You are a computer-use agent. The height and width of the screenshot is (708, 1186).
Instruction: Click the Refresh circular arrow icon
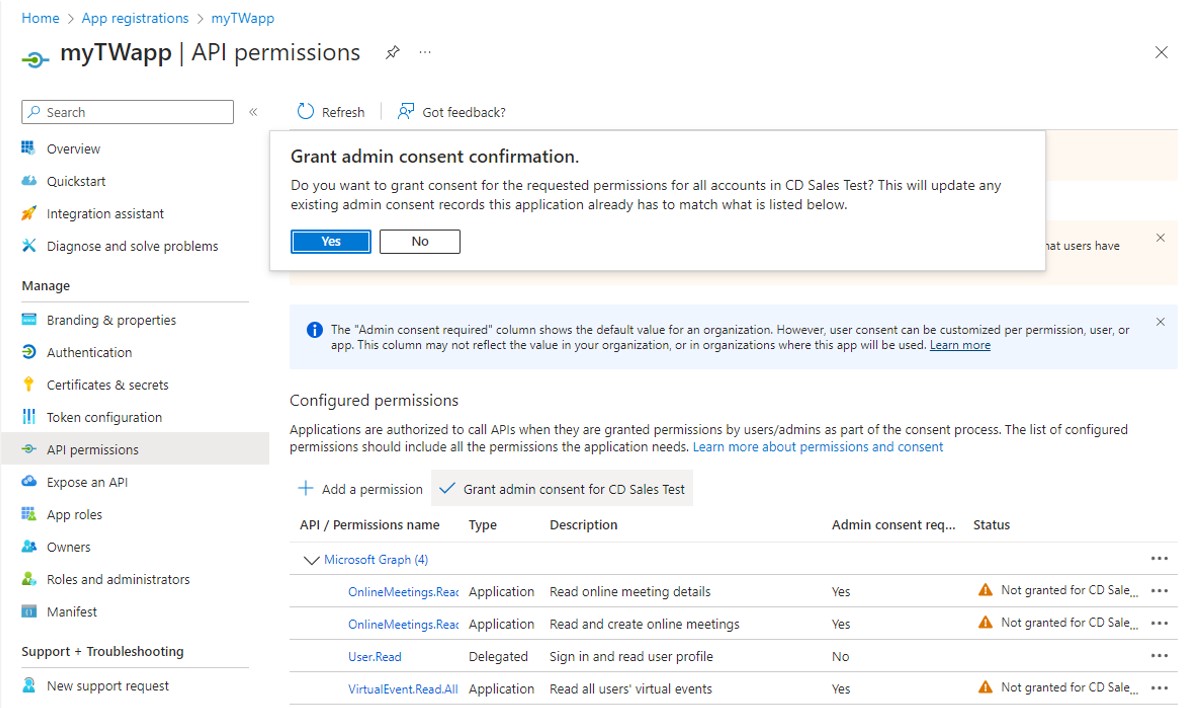[x=305, y=111]
